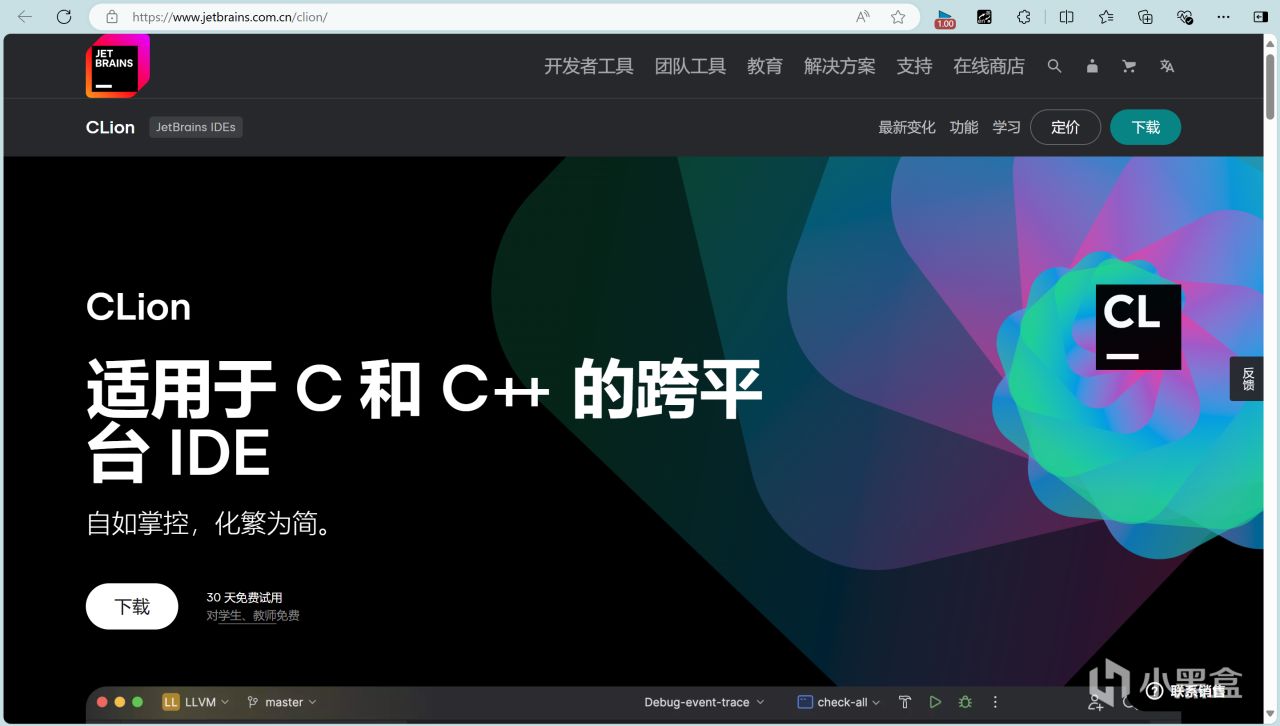
Task: Expand the master branch dropdown
Action: pos(282,702)
